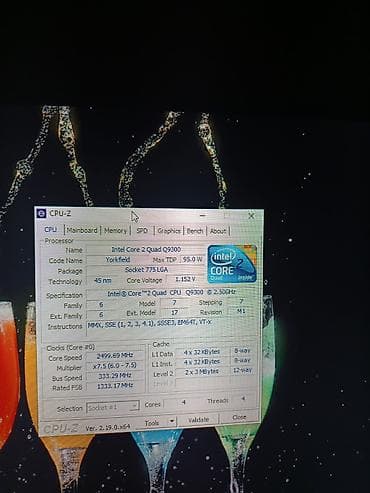Click the Socket 775 LGA package value
The width and height of the screenshot is (370, 493).
point(146,270)
